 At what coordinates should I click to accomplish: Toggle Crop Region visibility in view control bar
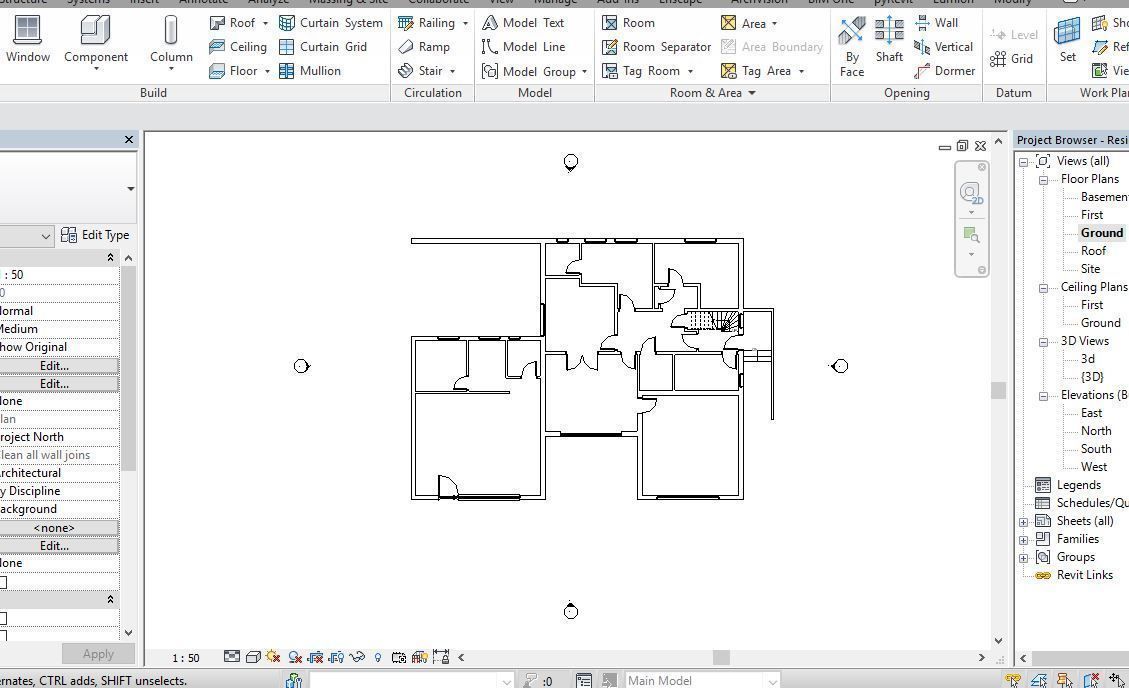tap(336, 656)
